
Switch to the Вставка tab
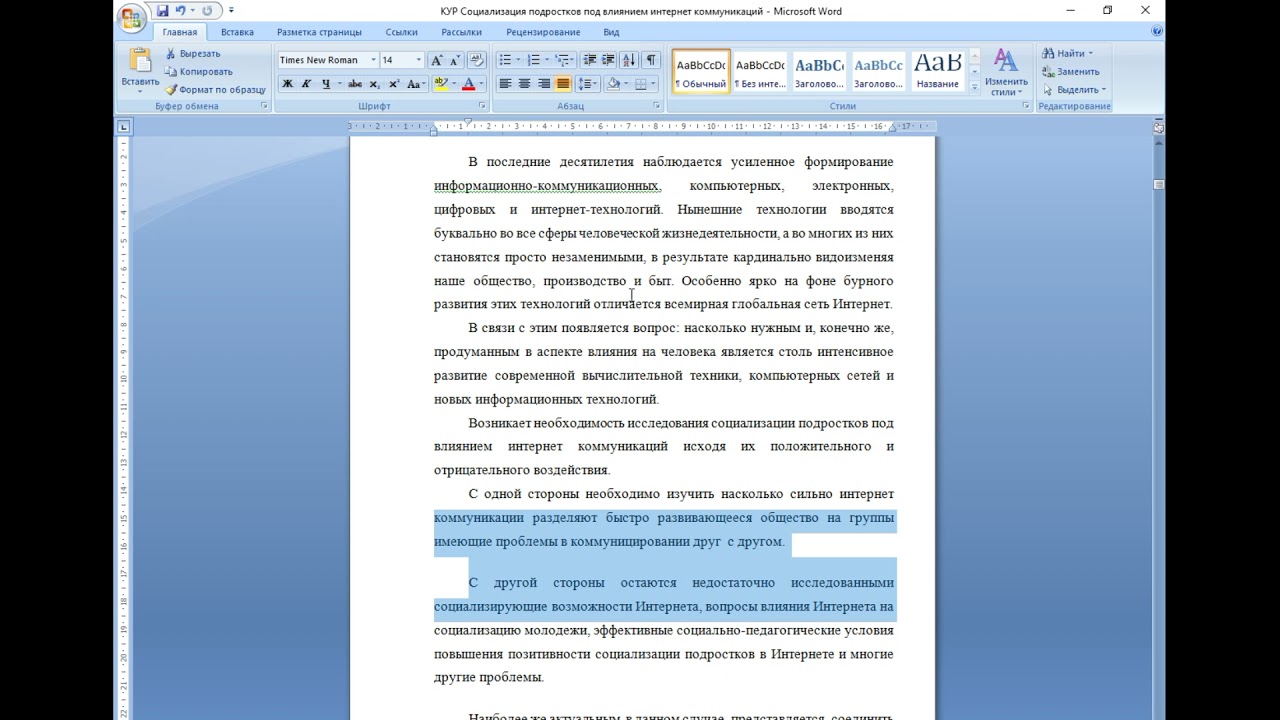click(237, 32)
